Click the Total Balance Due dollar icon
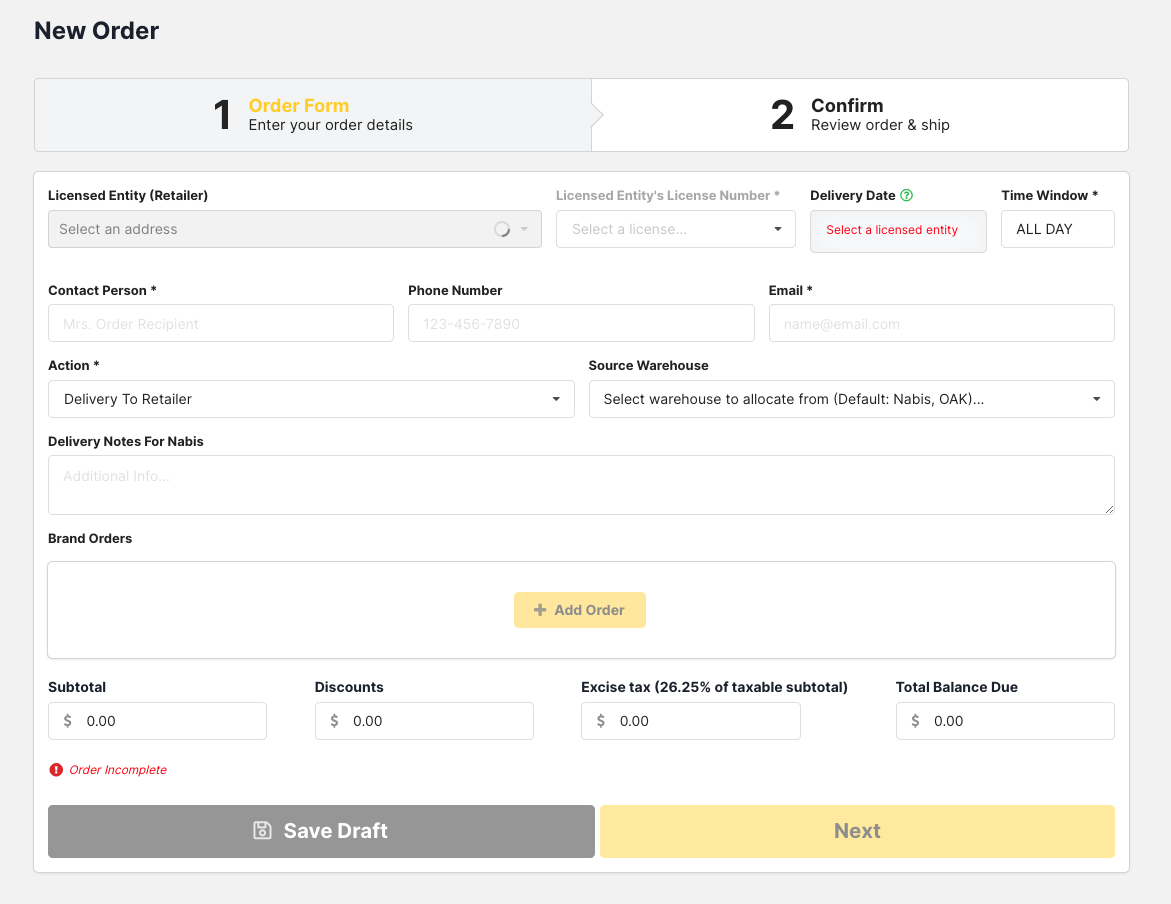Screen dimensions: 1171x904 [915, 721]
